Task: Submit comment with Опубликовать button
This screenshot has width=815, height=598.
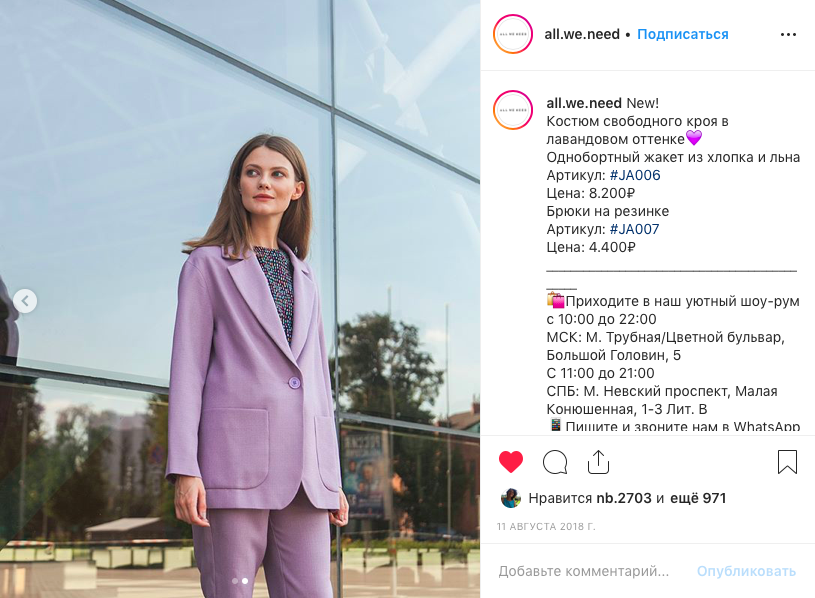Action: 746,572
